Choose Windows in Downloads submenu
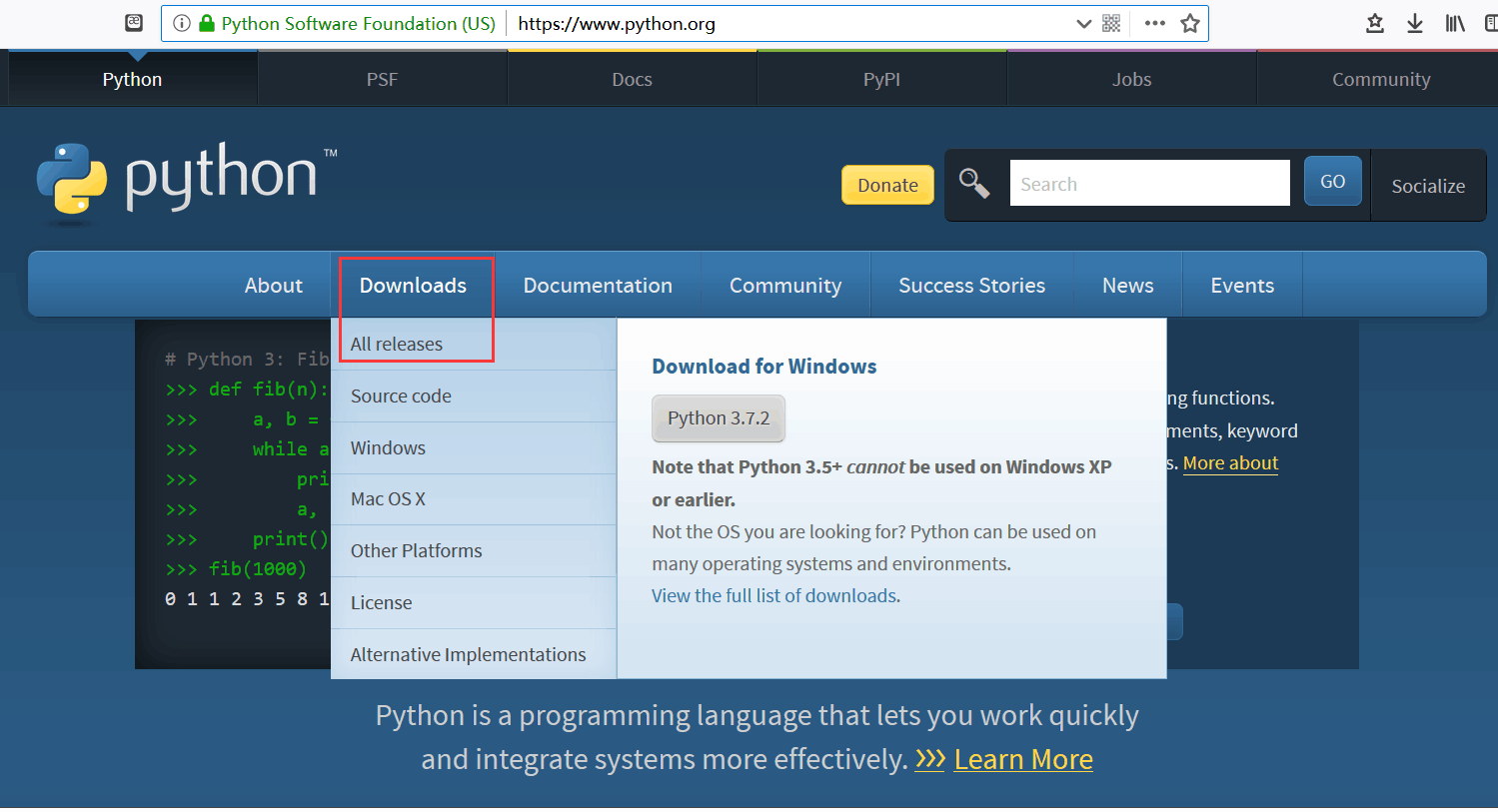Image resolution: width=1498 pixels, height=812 pixels. [474, 447]
